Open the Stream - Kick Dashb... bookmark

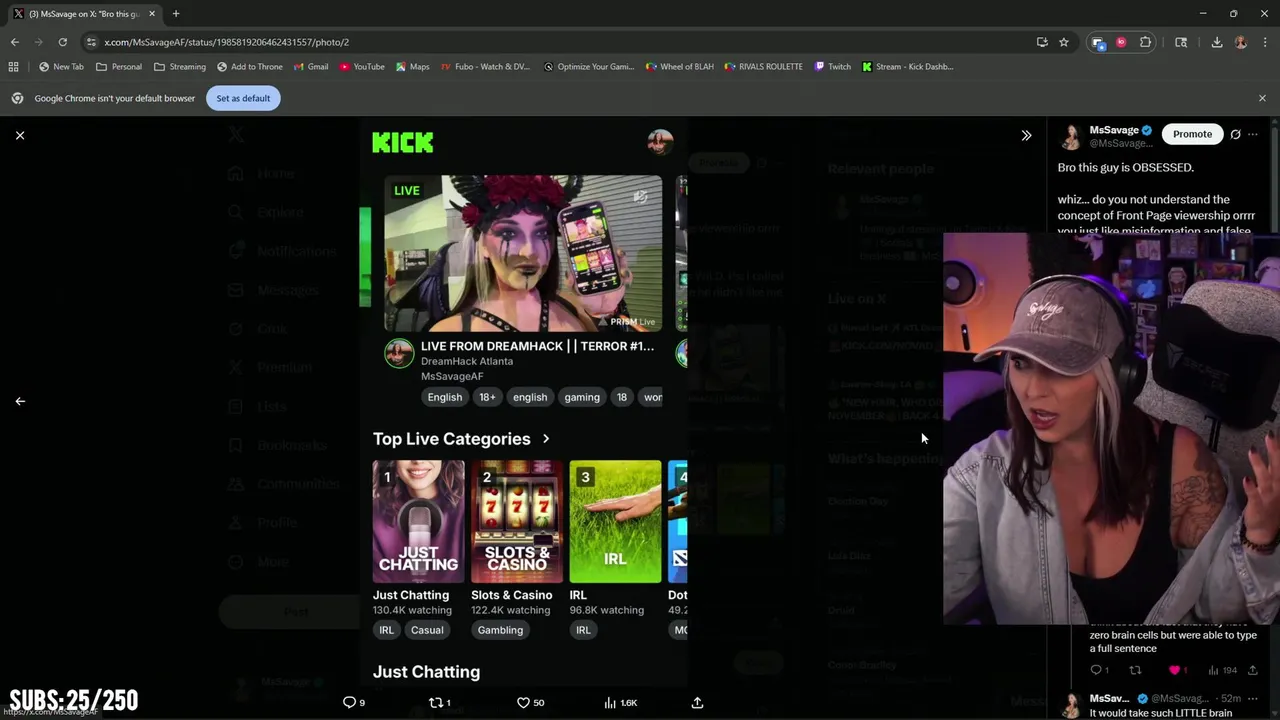coord(908,67)
